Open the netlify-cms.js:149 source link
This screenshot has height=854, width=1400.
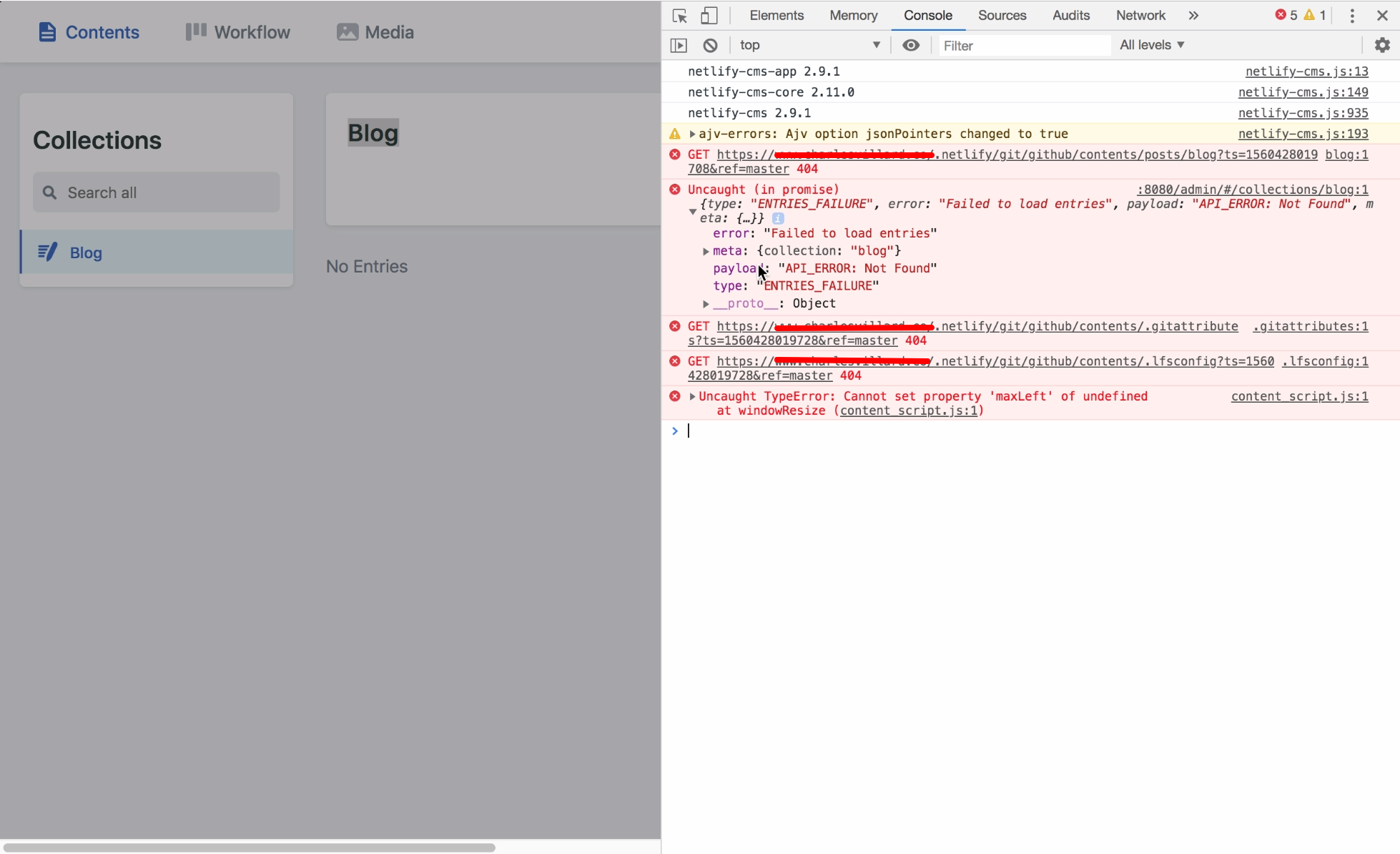click(x=1303, y=92)
